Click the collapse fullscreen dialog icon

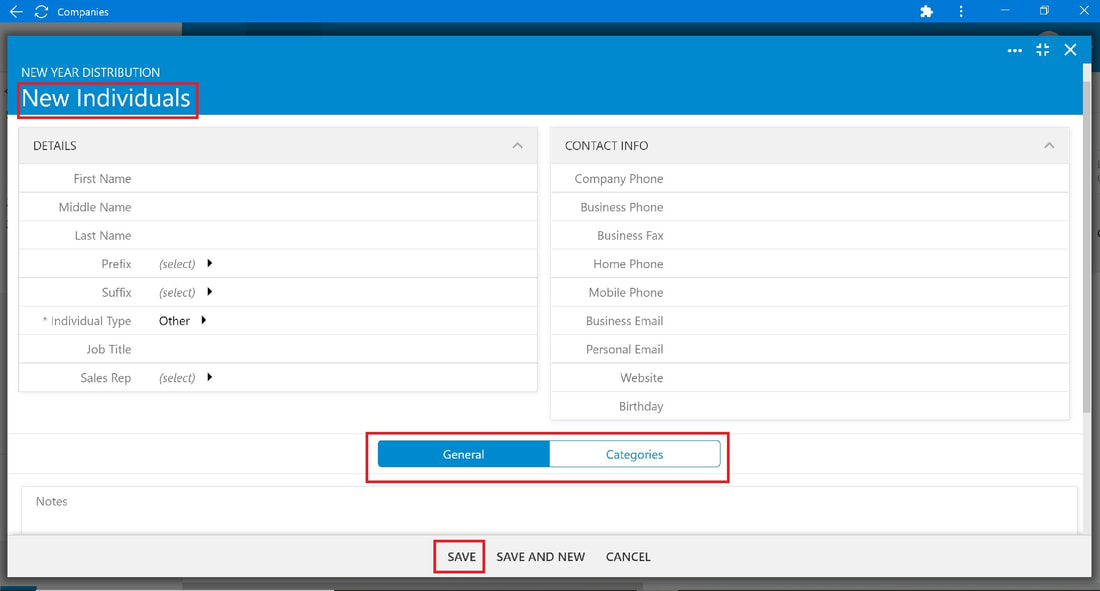[1042, 50]
